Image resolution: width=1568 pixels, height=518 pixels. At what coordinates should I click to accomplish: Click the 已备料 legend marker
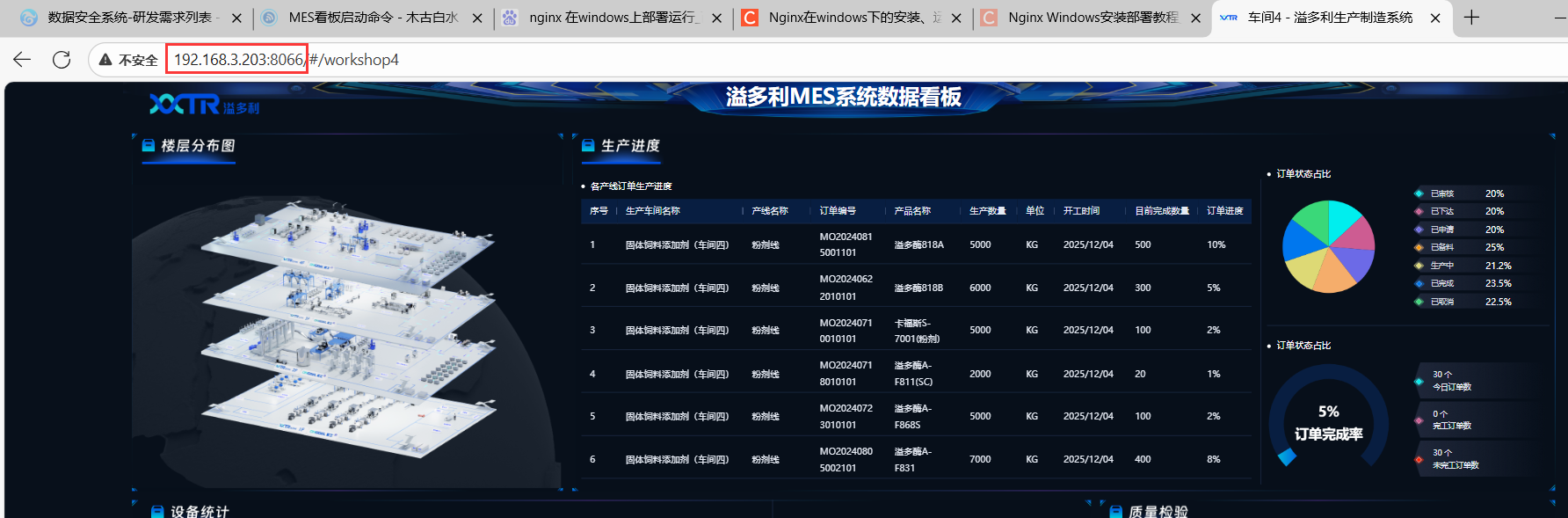coord(1419,247)
